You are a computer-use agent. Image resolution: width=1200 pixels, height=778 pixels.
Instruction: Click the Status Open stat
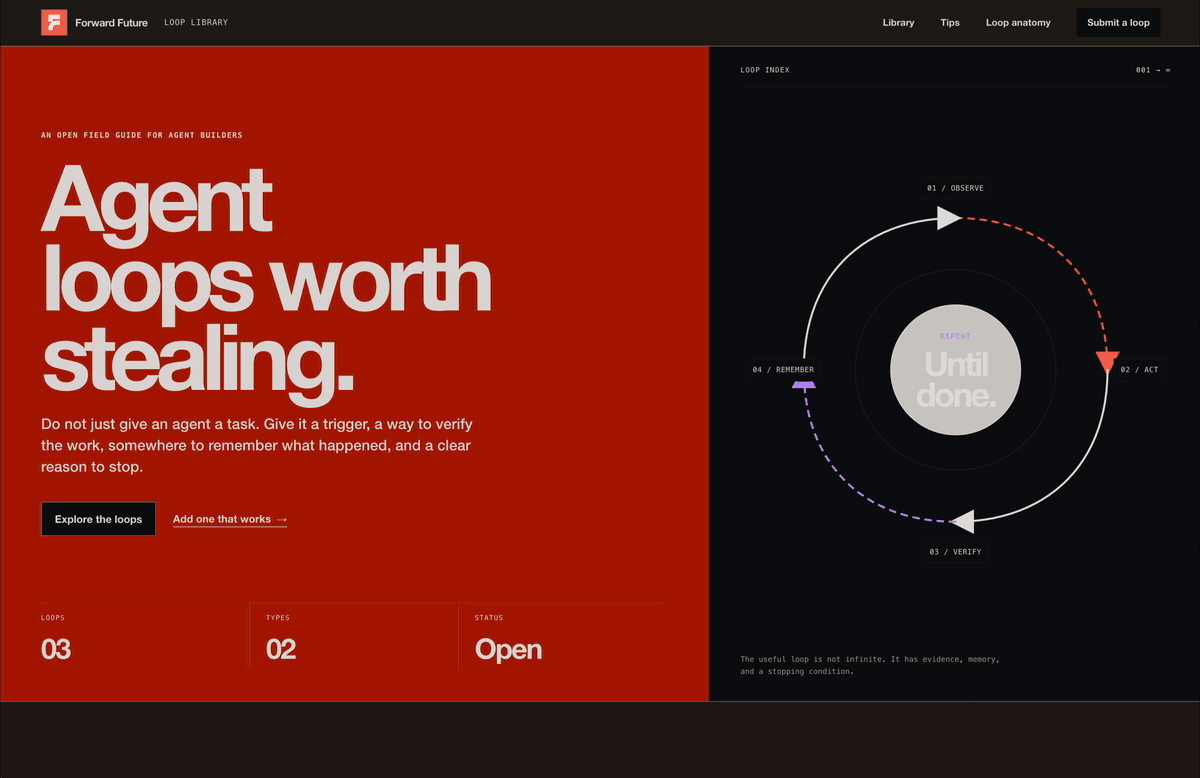pyautogui.click(x=508, y=638)
